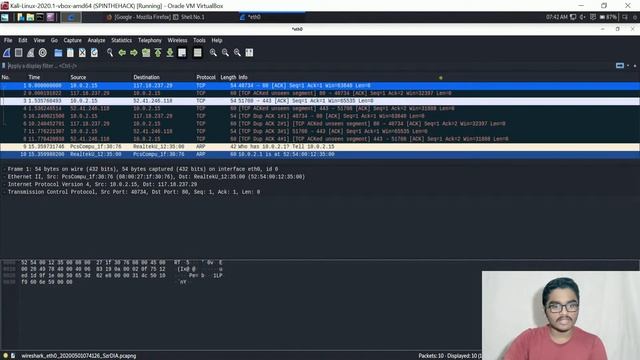Sort by the Time column header

[x=34, y=77]
